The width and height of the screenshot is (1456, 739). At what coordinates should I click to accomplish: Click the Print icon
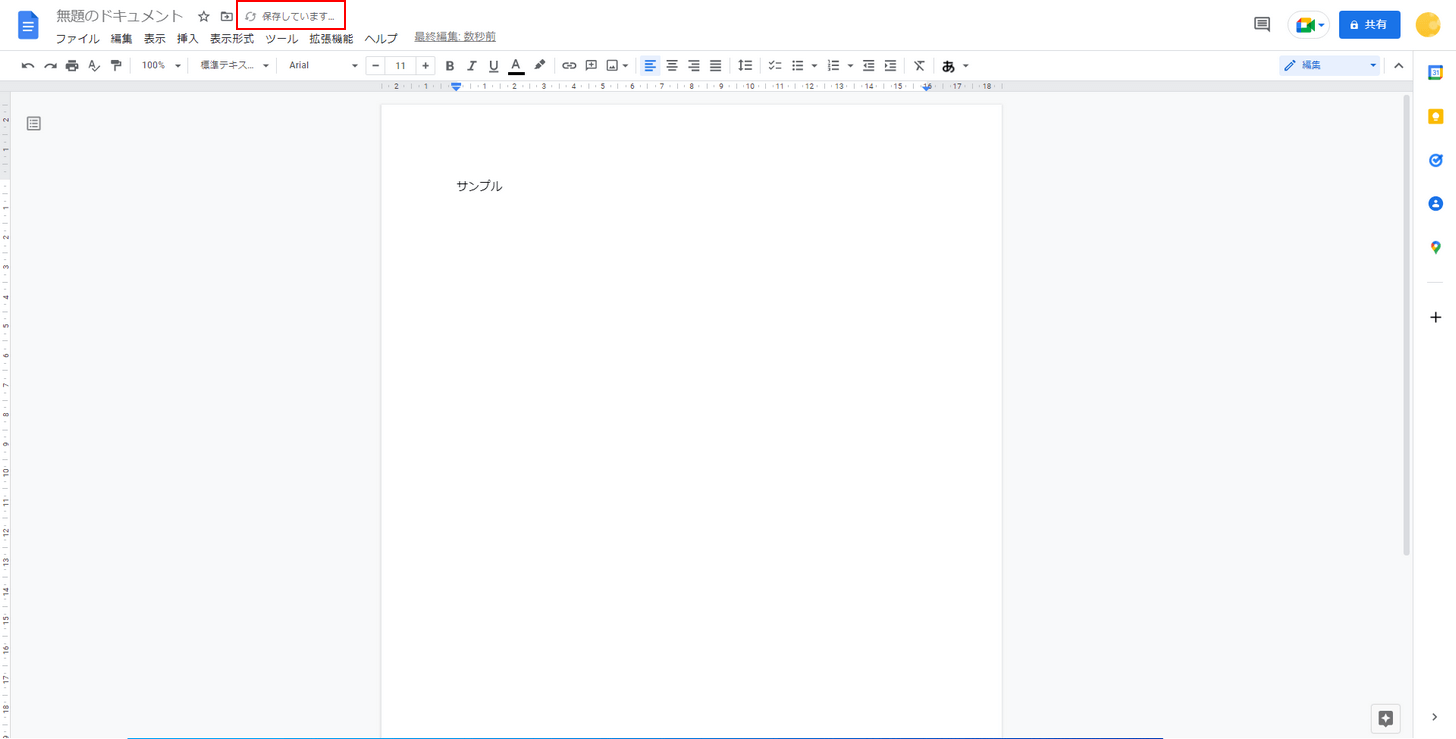pyautogui.click(x=72, y=66)
